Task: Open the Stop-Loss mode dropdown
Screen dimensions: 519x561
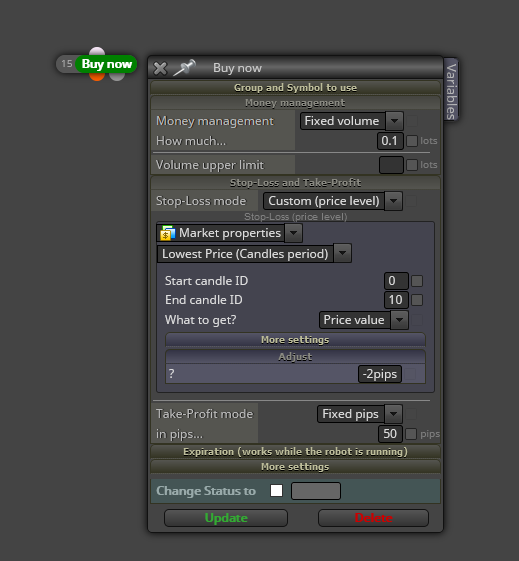Action: pos(333,201)
